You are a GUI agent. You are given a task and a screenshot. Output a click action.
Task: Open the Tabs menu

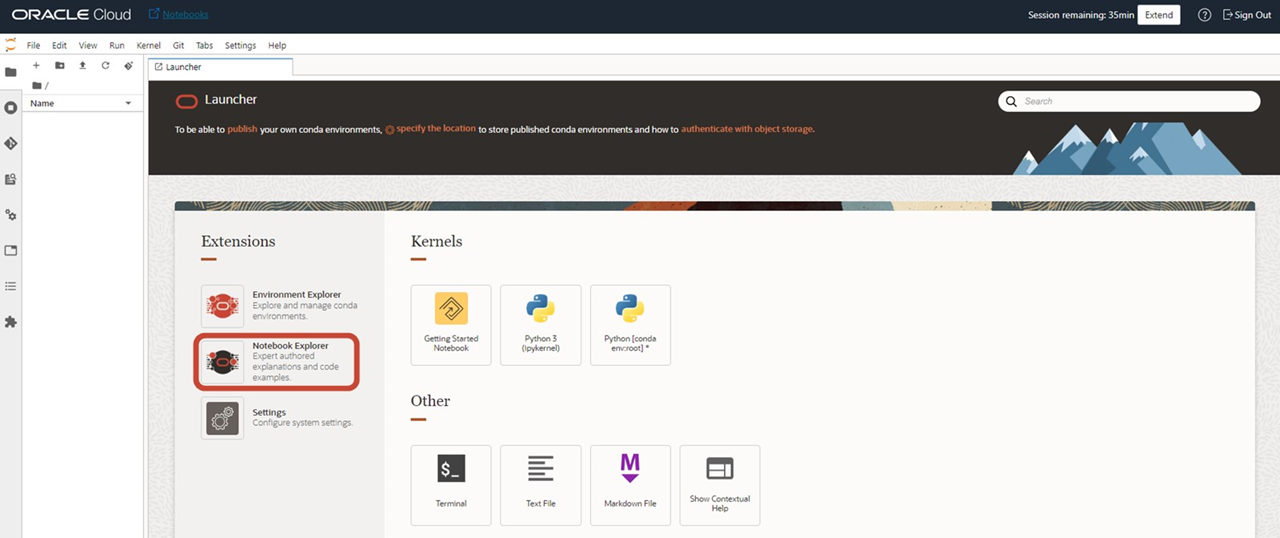point(204,46)
